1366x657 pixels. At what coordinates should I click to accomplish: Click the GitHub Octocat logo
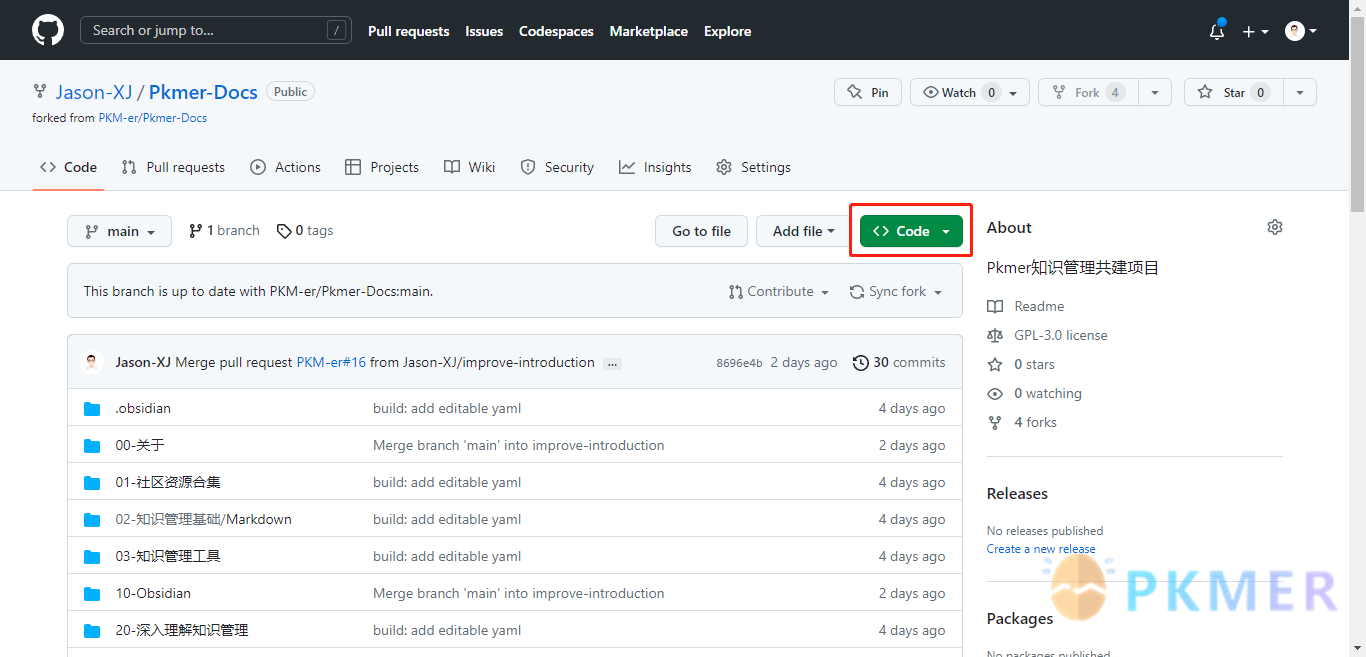coord(47,30)
